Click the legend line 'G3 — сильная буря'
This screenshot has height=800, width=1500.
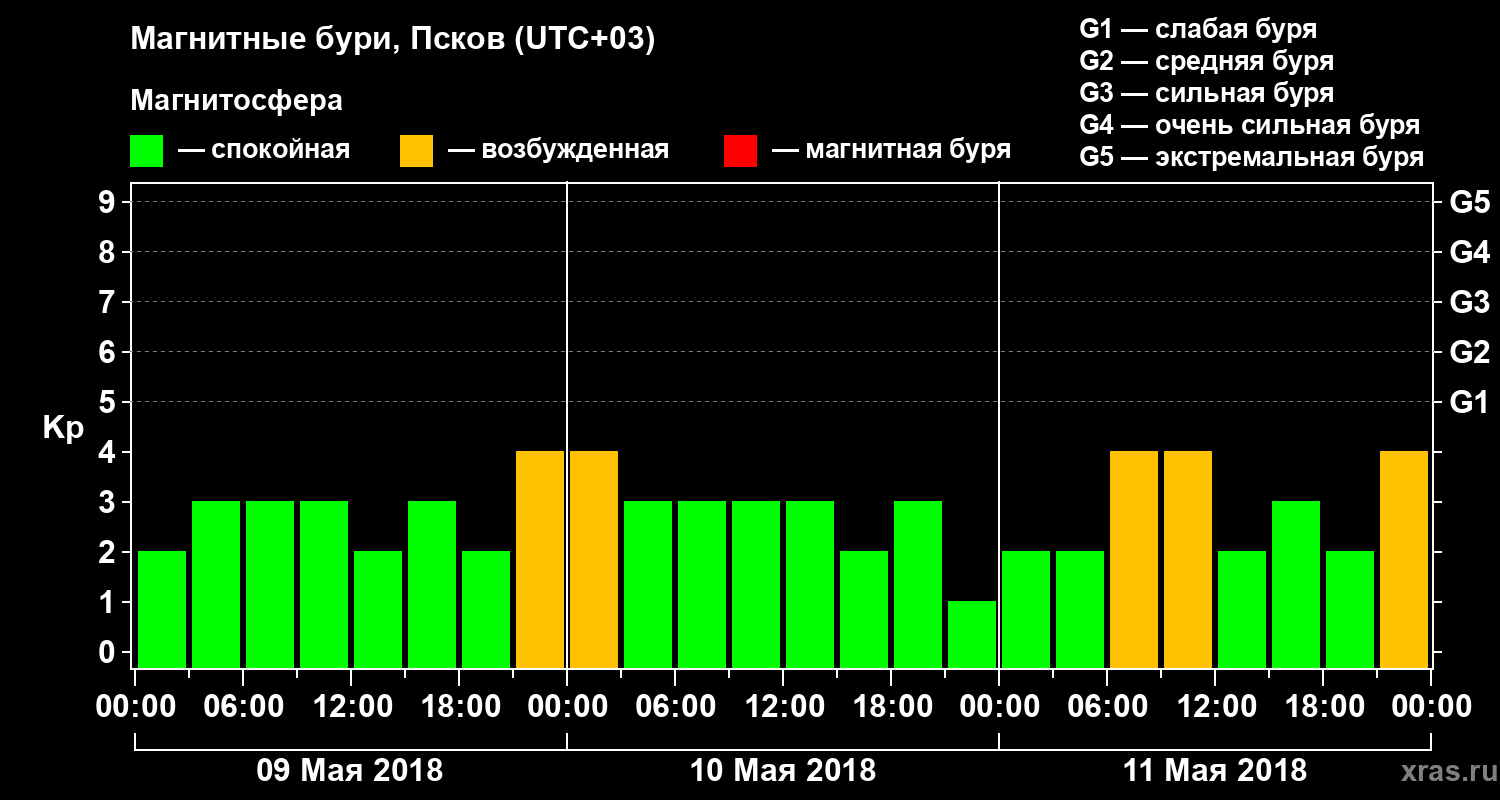tap(1206, 93)
